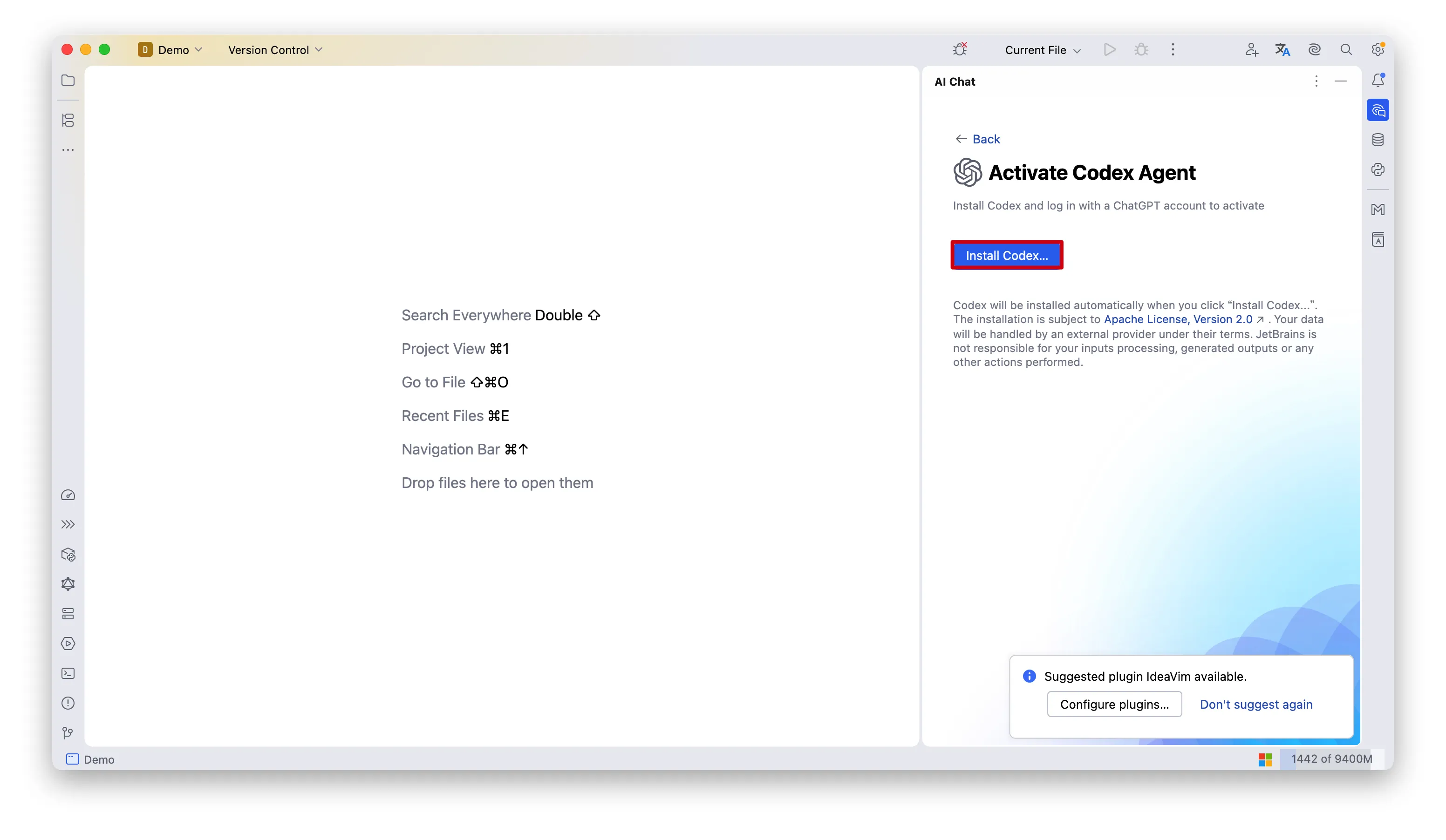Viewport: 1446px width, 840px height.
Task: Click the colored squares icon in status bar
Action: click(1265, 759)
